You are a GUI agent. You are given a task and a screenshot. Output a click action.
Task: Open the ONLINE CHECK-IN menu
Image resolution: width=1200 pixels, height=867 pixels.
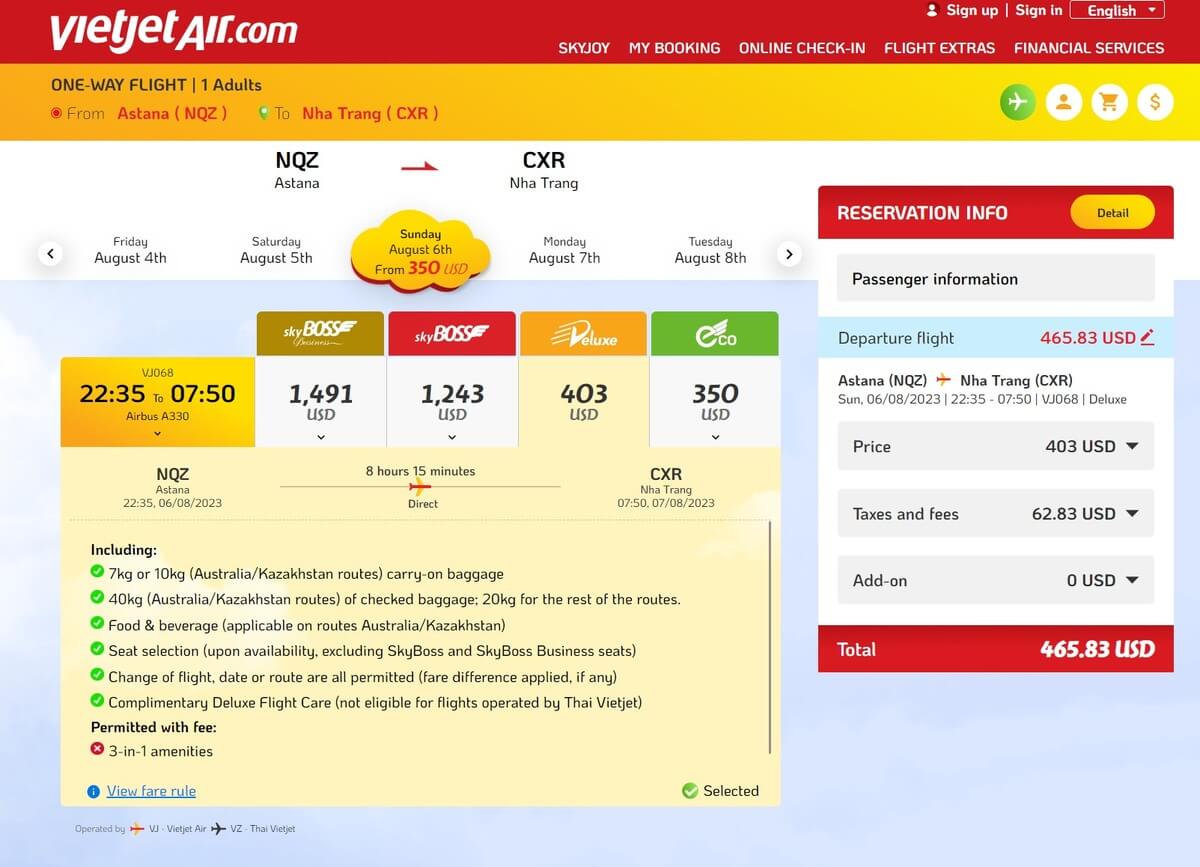[802, 47]
